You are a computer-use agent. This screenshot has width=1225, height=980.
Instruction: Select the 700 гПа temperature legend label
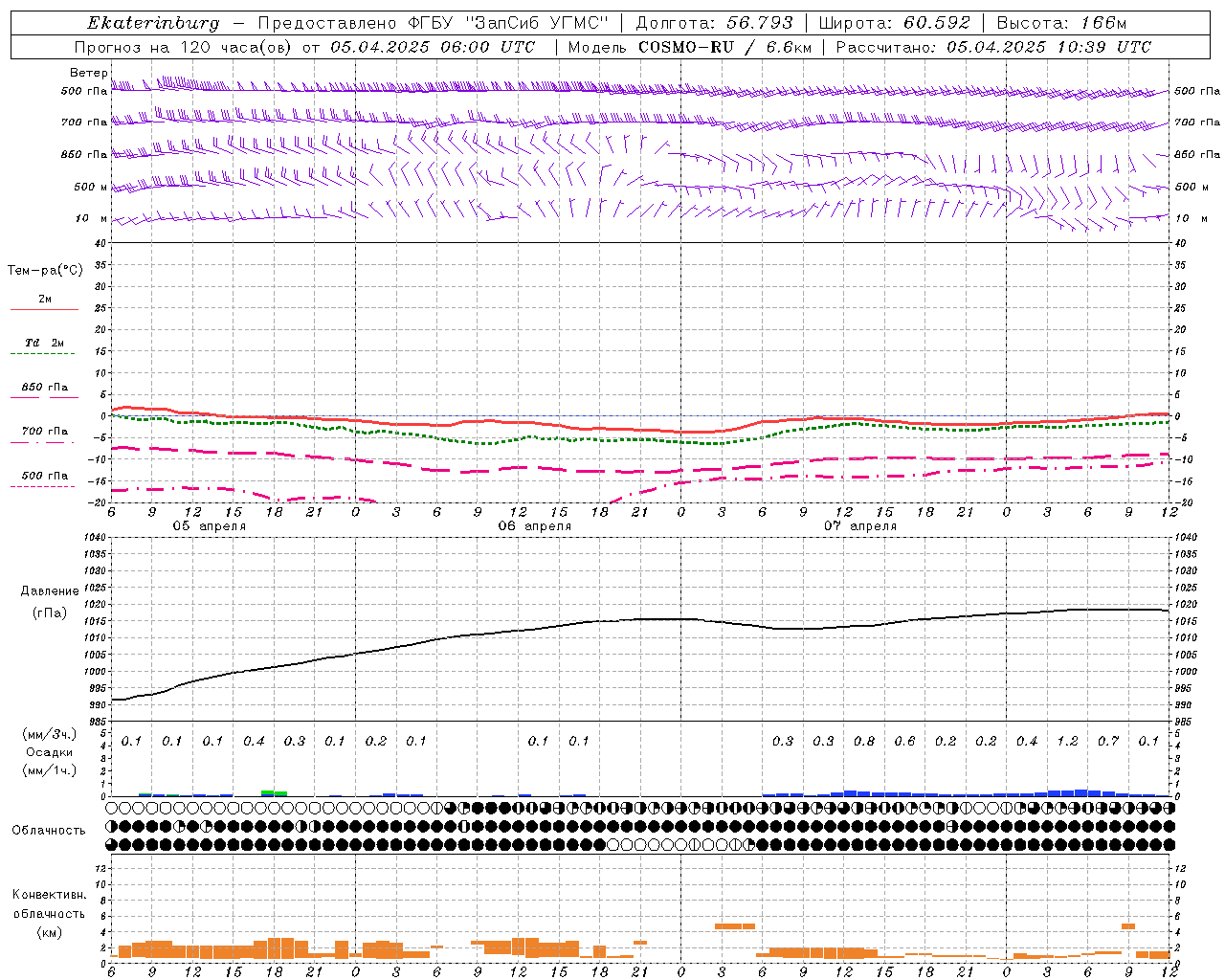pos(45,431)
